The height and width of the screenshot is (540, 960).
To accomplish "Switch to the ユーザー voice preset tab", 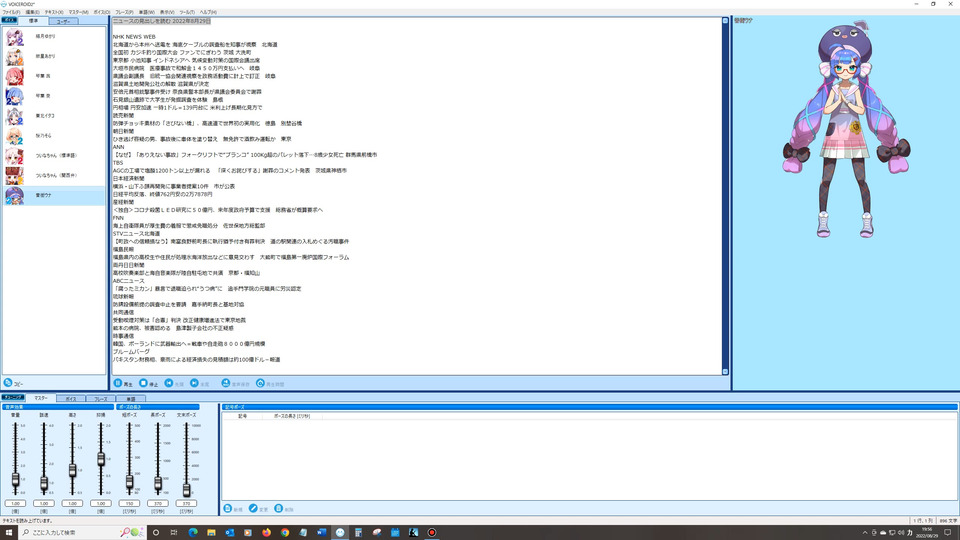I will 63,21.
